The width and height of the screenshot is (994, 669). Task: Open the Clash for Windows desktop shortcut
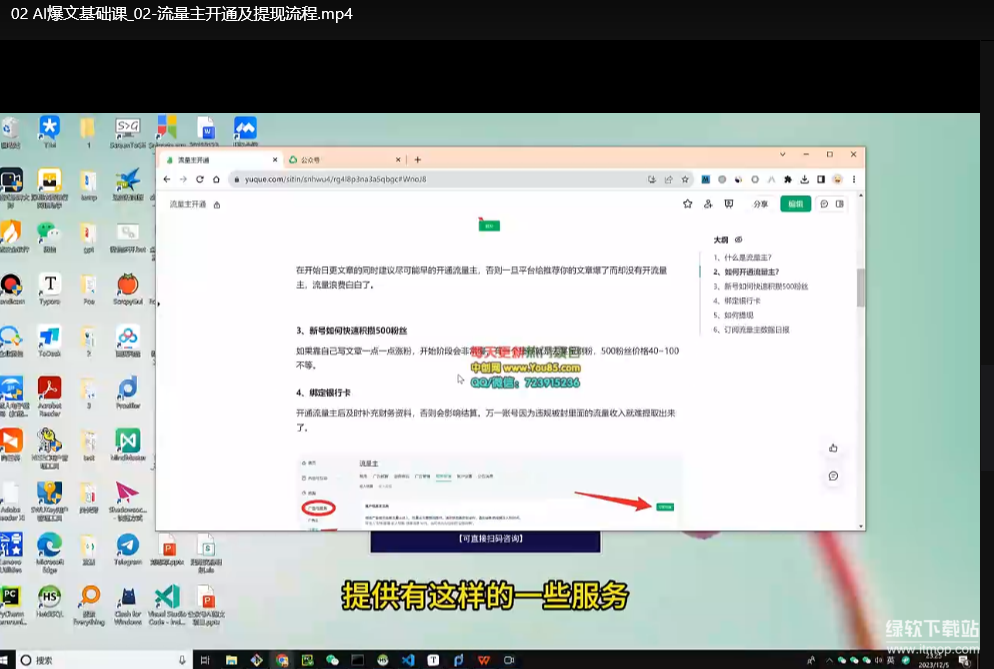(127, 606)
